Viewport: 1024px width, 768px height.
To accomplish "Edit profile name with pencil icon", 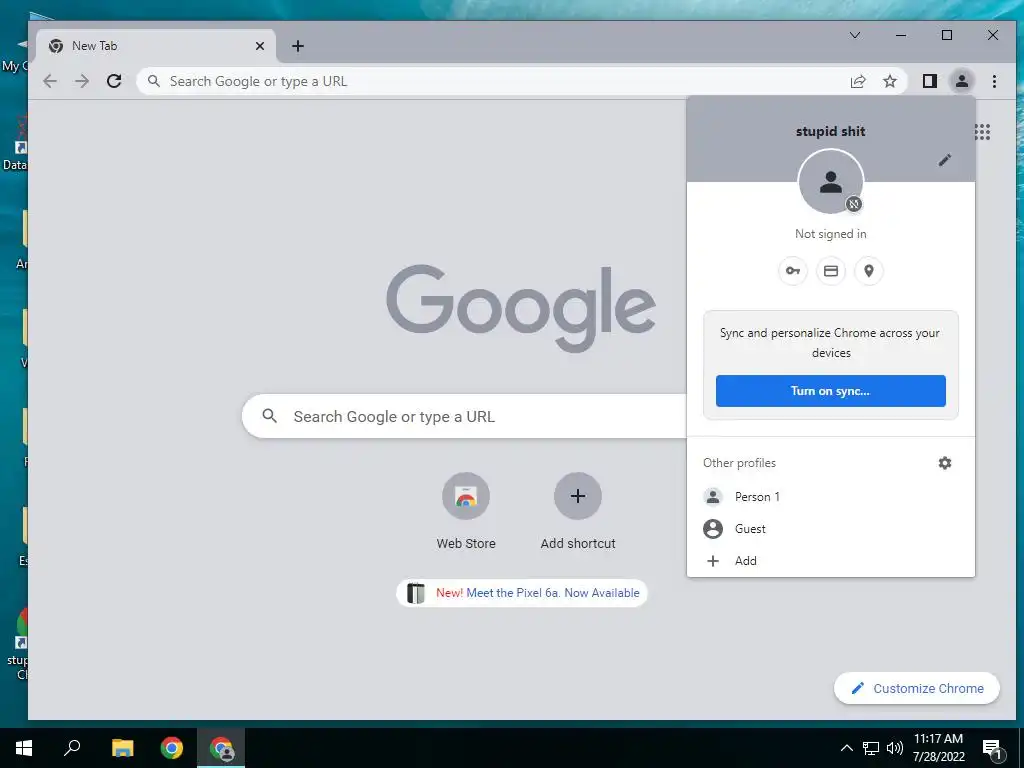I will tap(944, 160).
